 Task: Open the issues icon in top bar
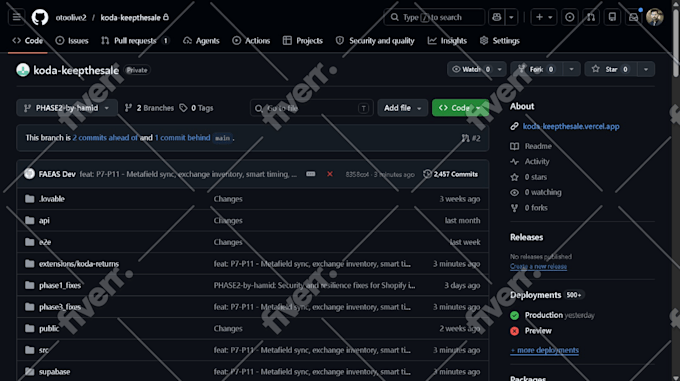coord(569,17)
